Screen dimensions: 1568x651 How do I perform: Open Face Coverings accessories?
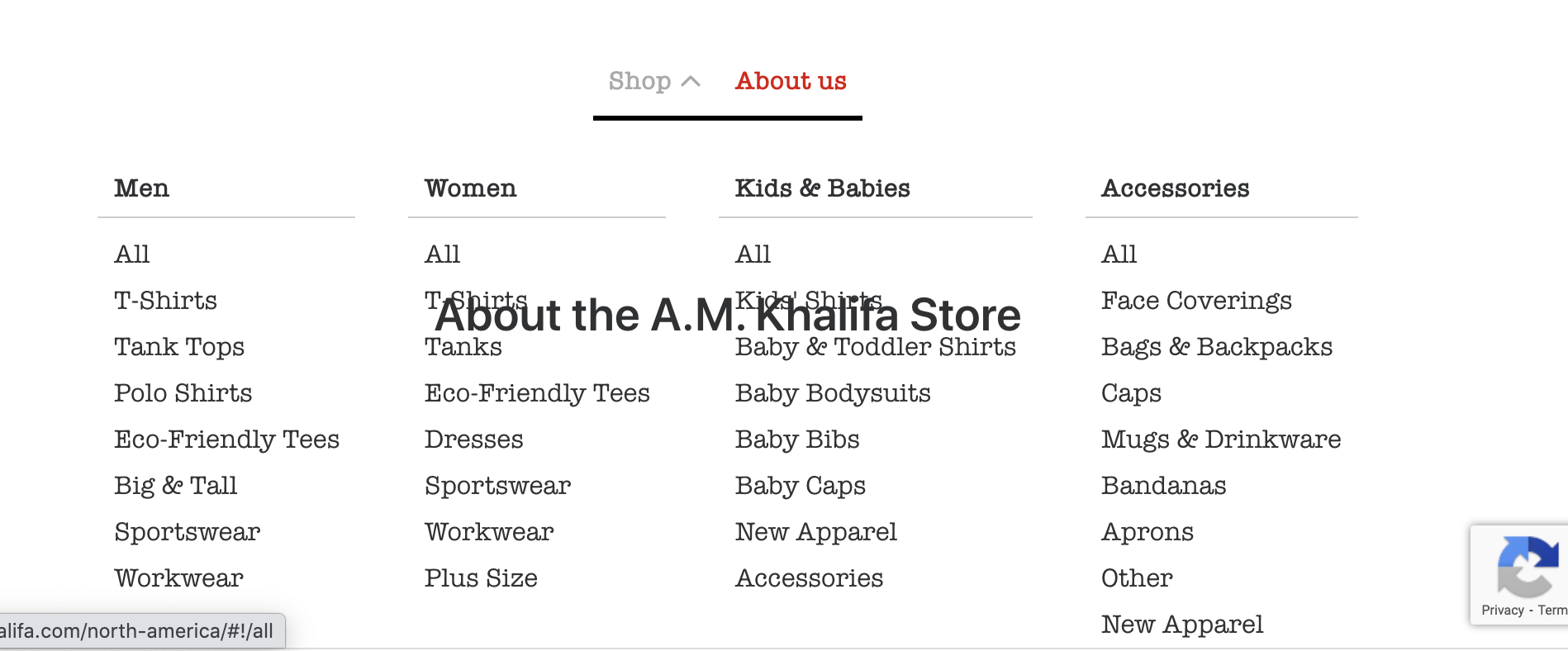(1195, 301)
